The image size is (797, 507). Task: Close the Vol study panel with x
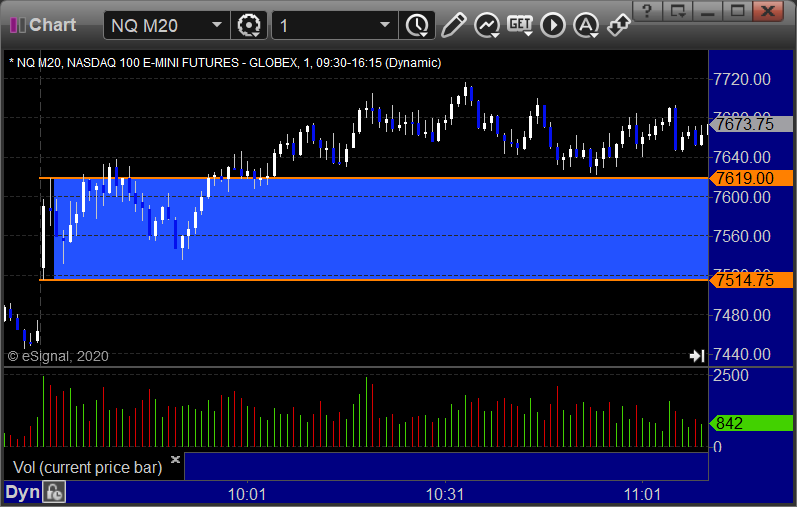pyautogui.click(x=175, y=460)
